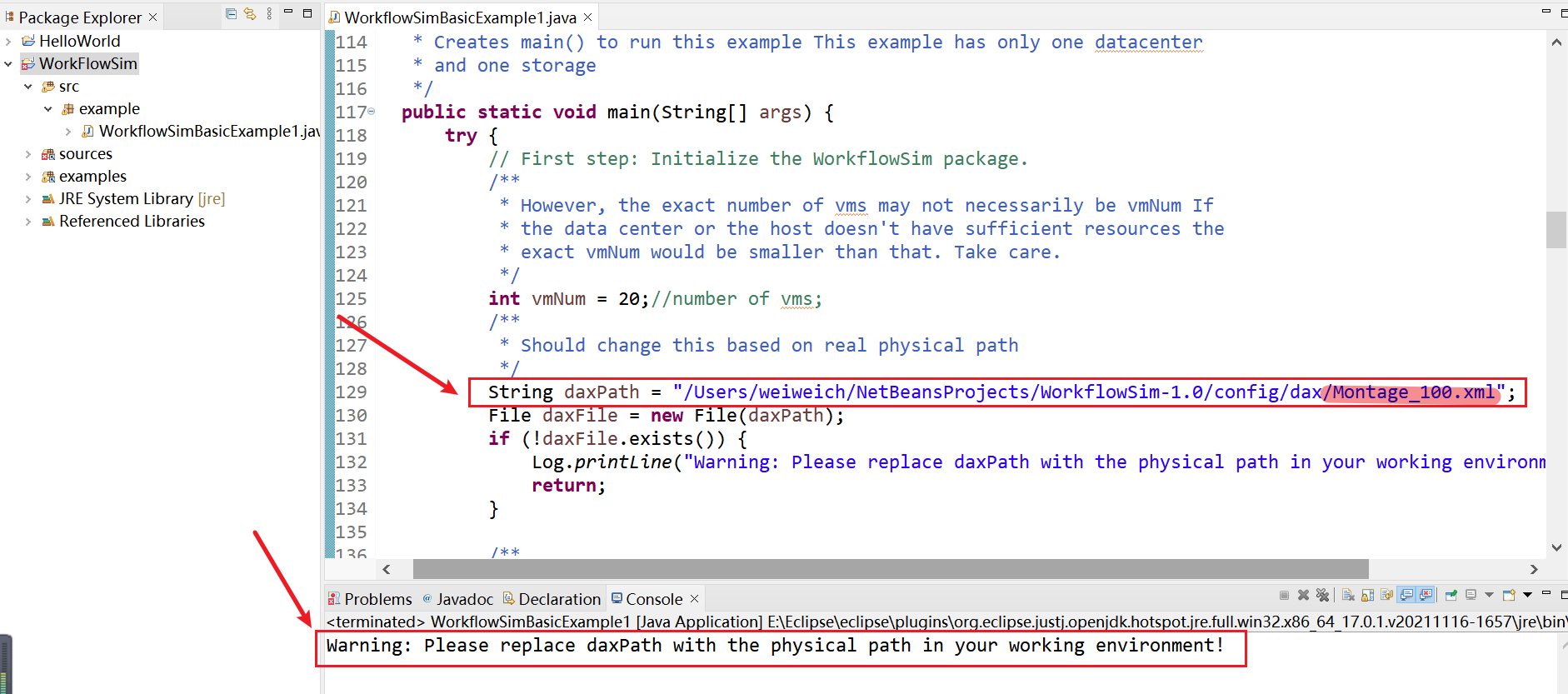Click the editor horizontal scrollbar thumb
The image size is (1568, 694).
click(x=891, y=569)
